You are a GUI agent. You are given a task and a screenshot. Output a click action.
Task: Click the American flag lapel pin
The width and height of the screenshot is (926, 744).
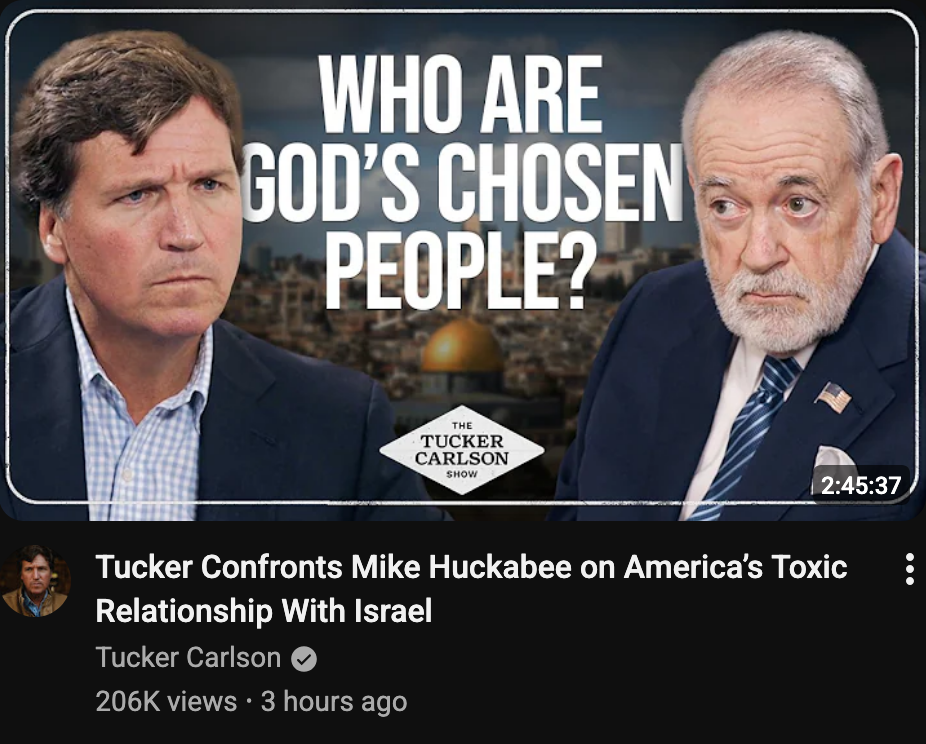833,397
